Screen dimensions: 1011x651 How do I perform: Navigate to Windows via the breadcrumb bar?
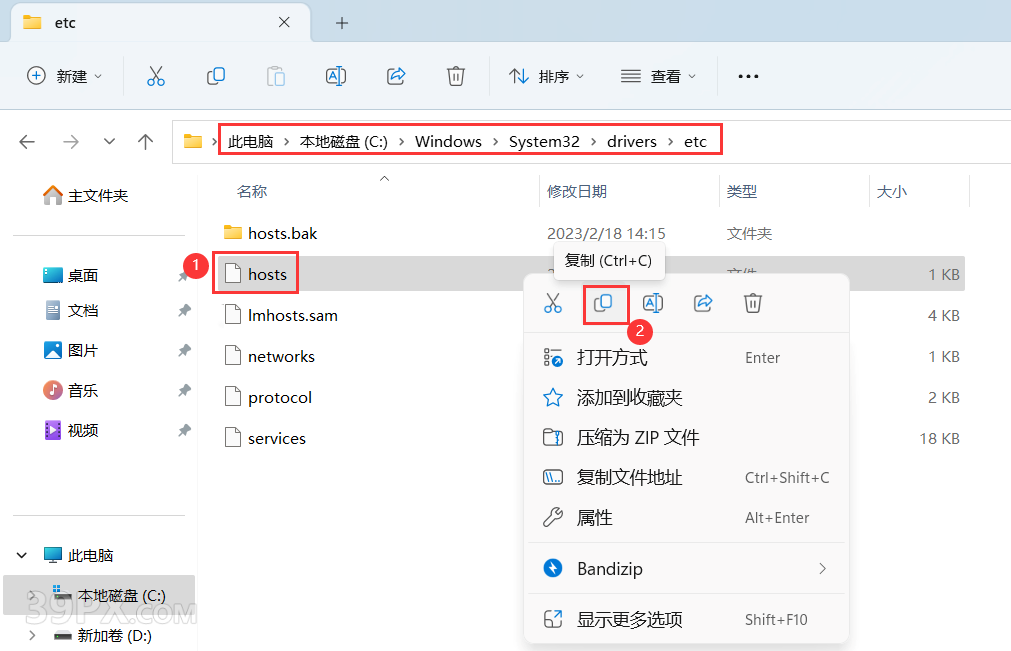pyautogui.click(x=448, y=141)
